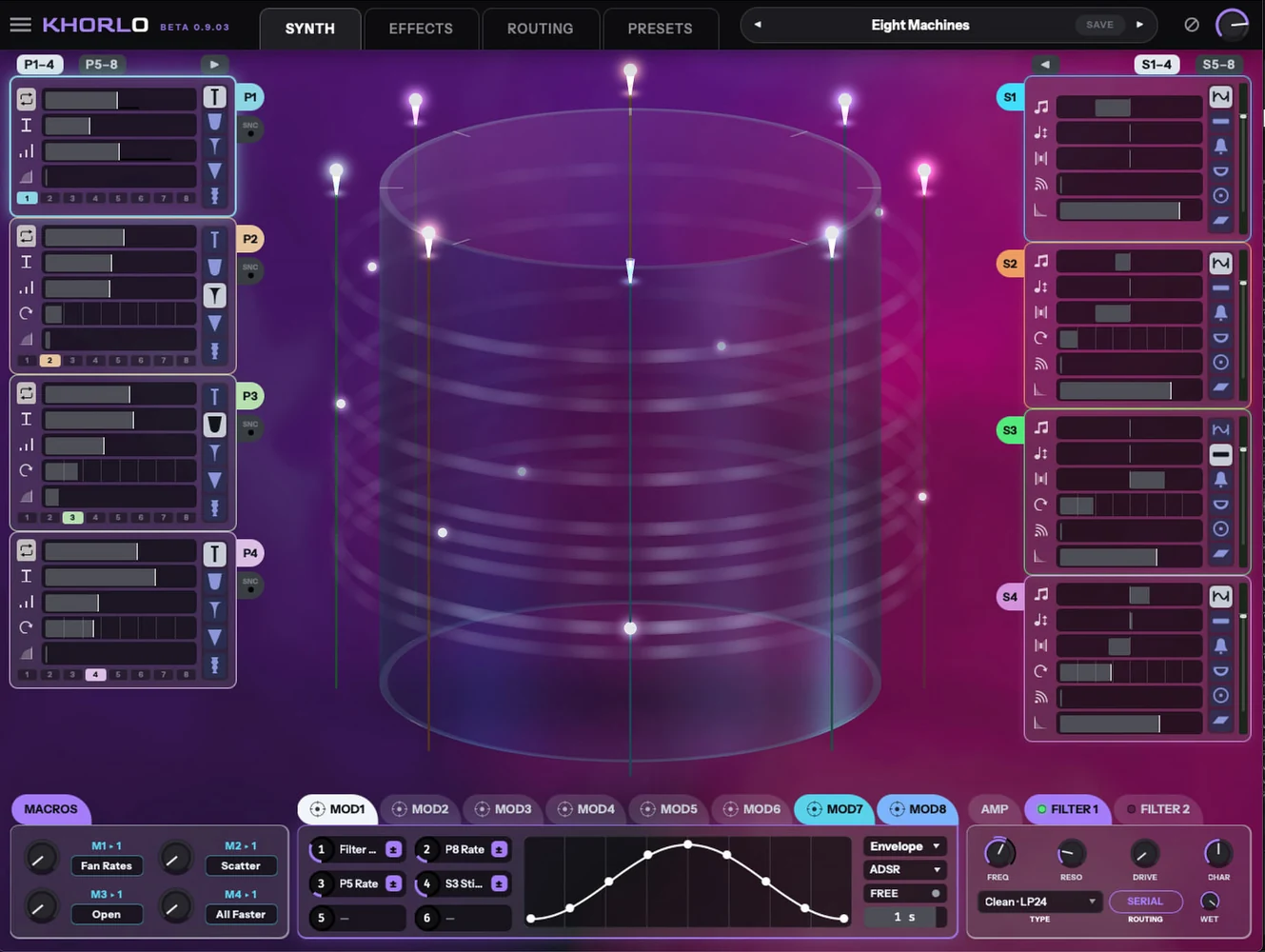Image resolution: width=1265 pixels, height=952 pixels.
Task: Open S3 Sti... slot 4 polarity dropdown
Action: tap(499, 883)
